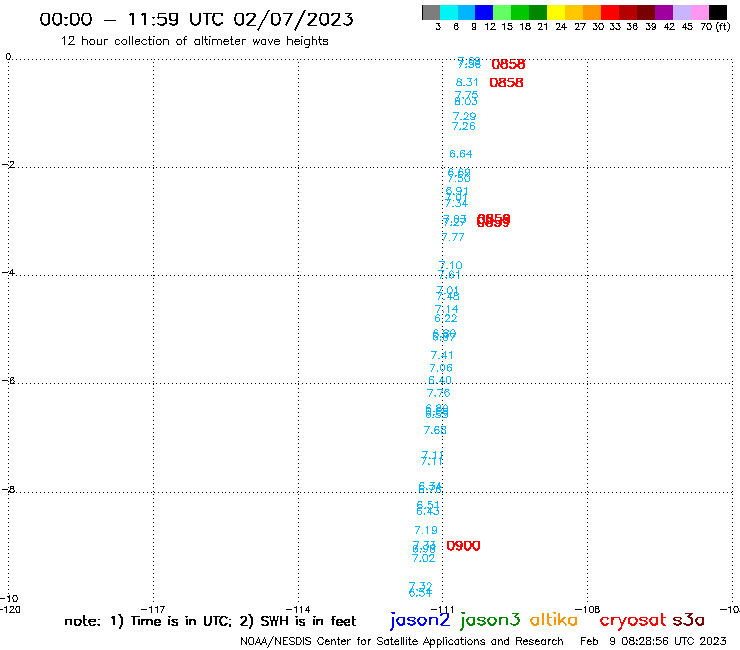Click the 6.22 wave height reading
Viewport: 740px width, 650px height.
click(x=446, y=319)
